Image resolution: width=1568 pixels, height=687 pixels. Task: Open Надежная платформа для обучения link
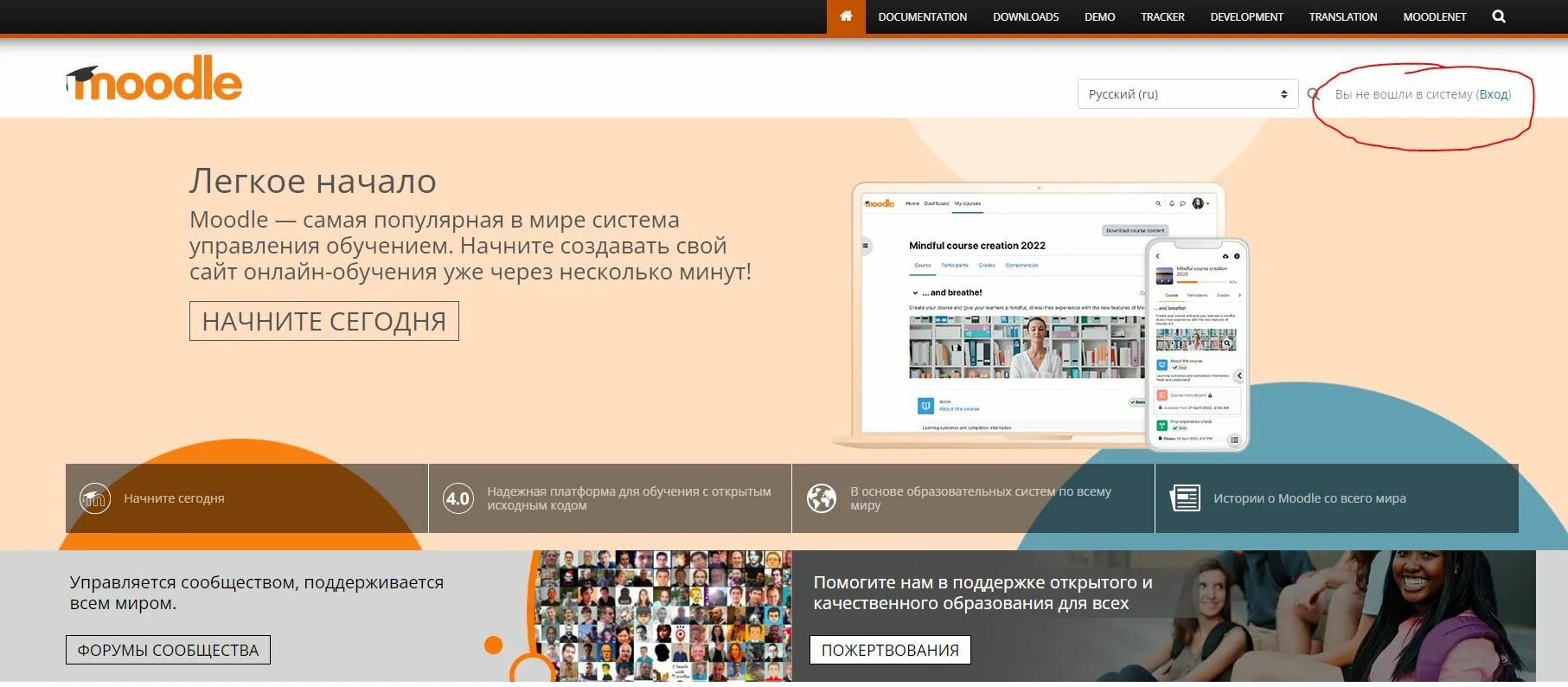click(629, 498)
